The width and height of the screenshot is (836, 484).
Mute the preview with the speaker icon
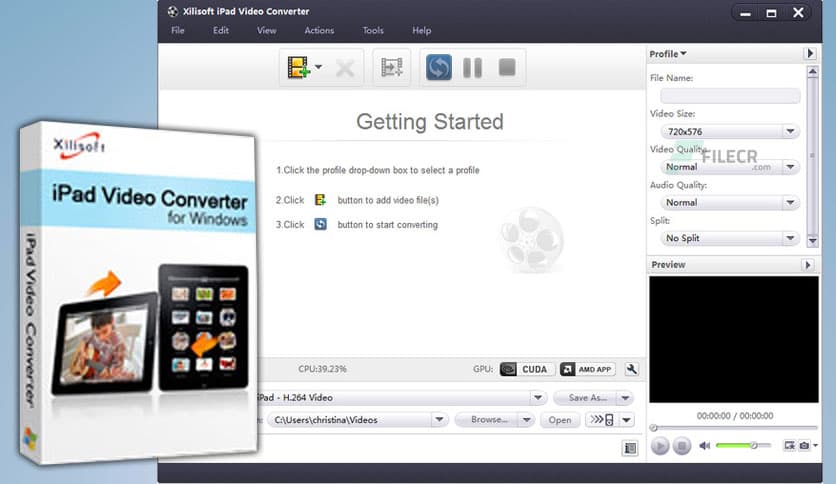point(705,446)
